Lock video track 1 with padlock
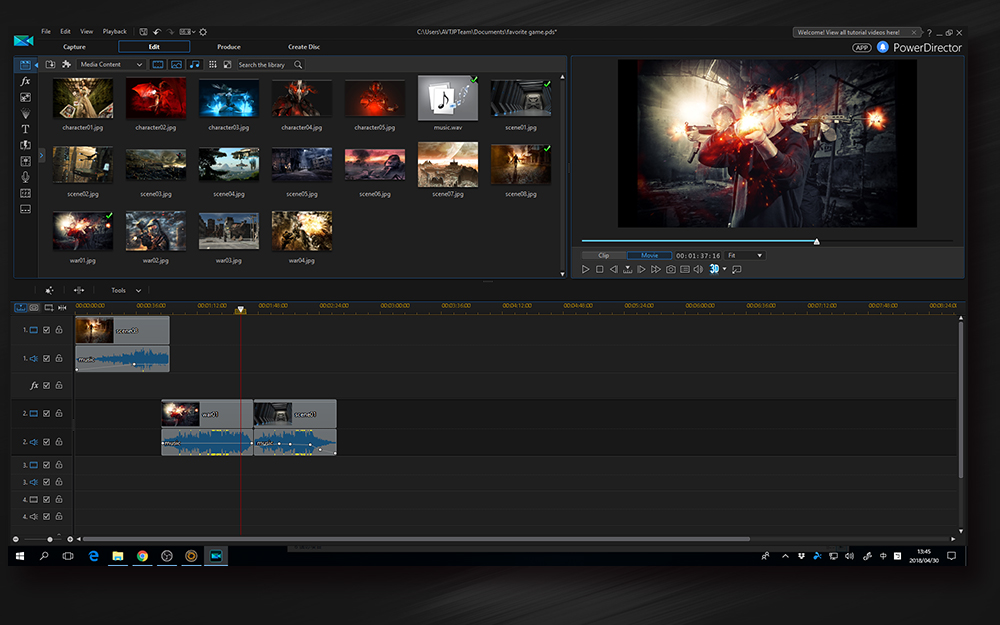1000x625 pixels. 59,330
